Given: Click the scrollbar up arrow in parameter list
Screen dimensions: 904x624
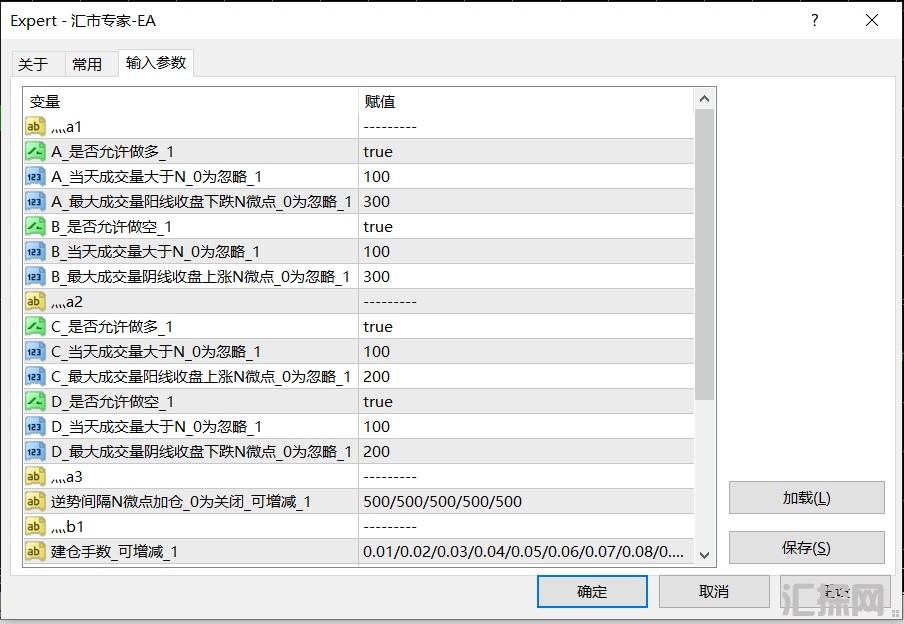Looking at the screenshot, I should click(x=704, y=99).
